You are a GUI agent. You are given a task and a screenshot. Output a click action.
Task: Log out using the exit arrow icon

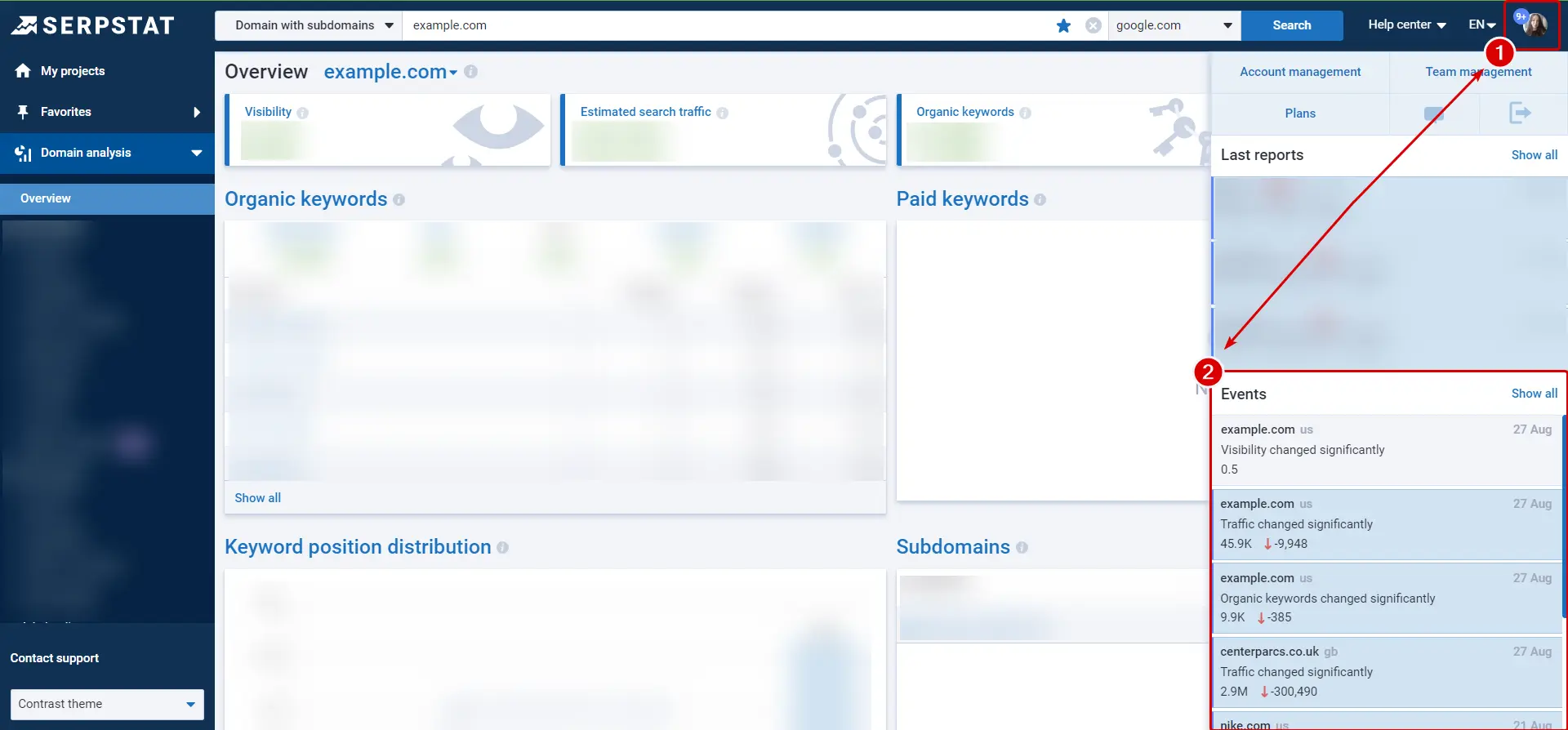1520,113
